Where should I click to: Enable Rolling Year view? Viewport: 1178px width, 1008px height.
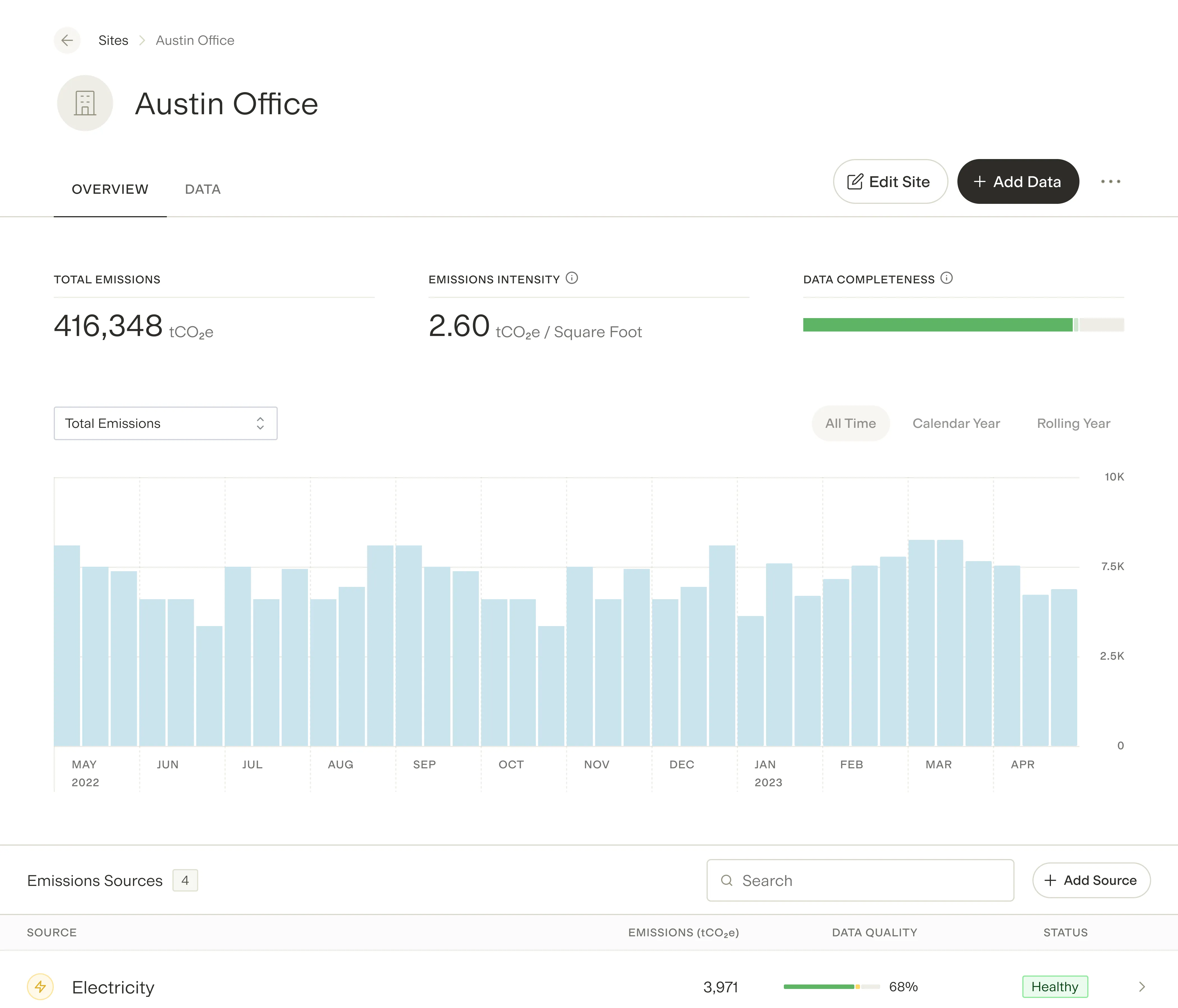[x=1073, y=423]
